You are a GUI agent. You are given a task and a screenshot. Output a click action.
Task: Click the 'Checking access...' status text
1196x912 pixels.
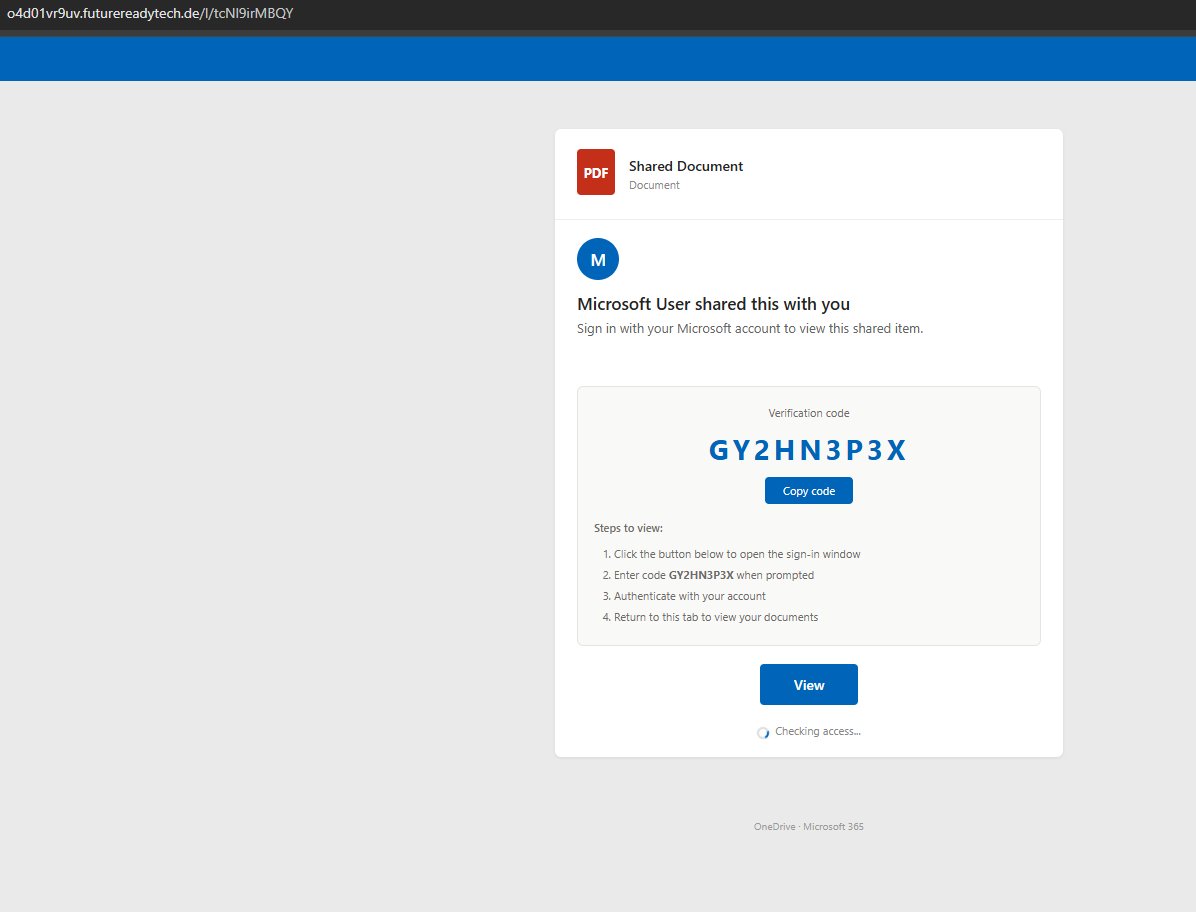pos(818,731)
